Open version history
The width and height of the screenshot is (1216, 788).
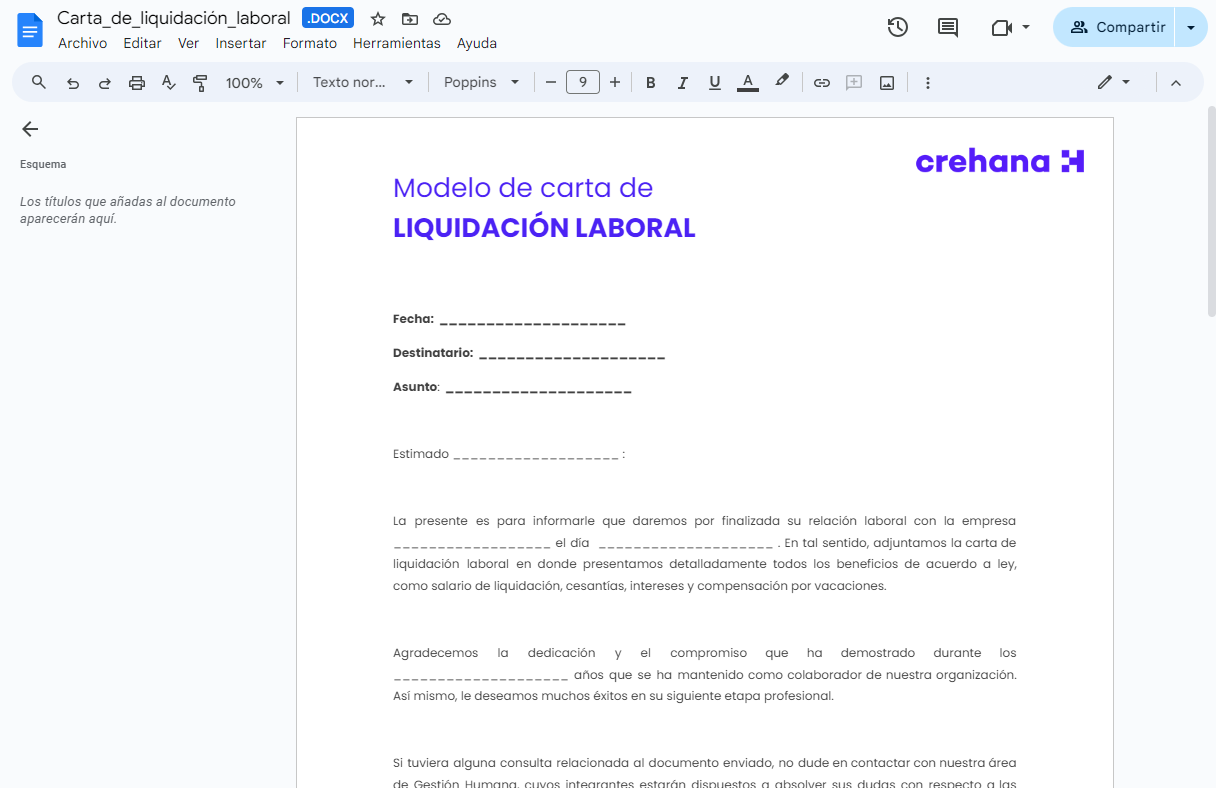pyautogui.click(x=897, y=27)
